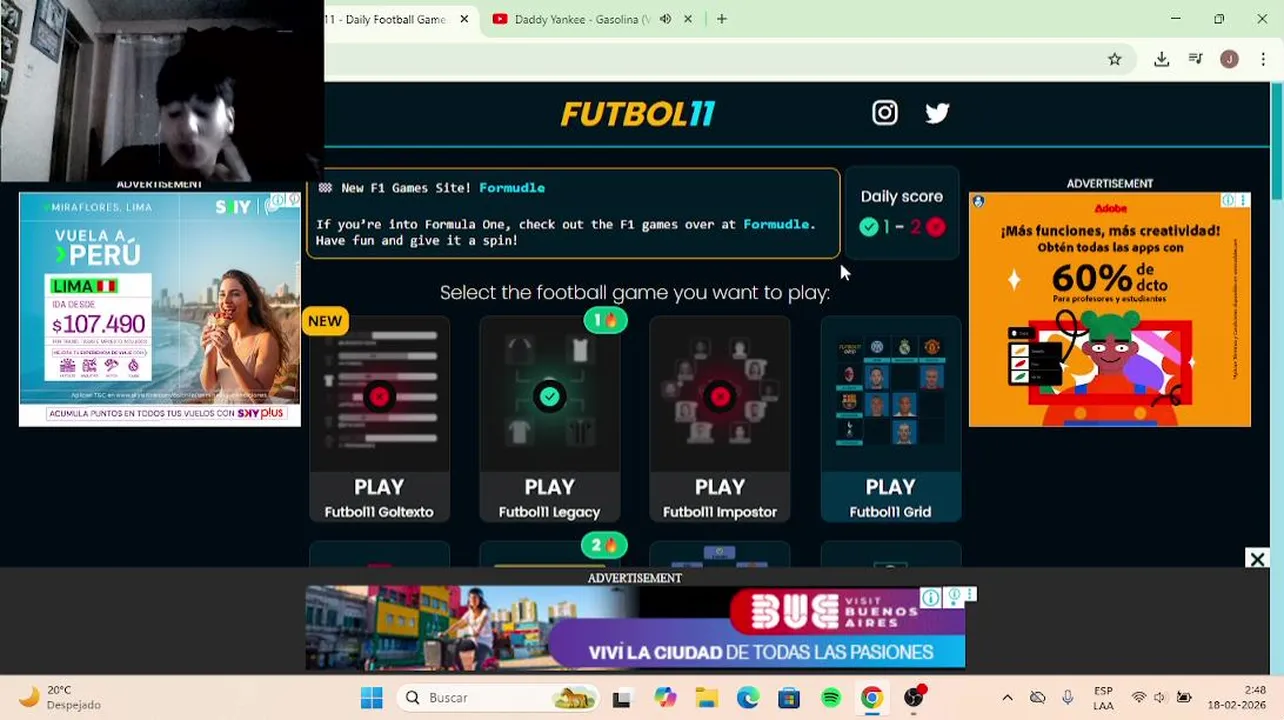Play the Futbol11 Impostor game

pyautogui.click(x=720, y=418)
